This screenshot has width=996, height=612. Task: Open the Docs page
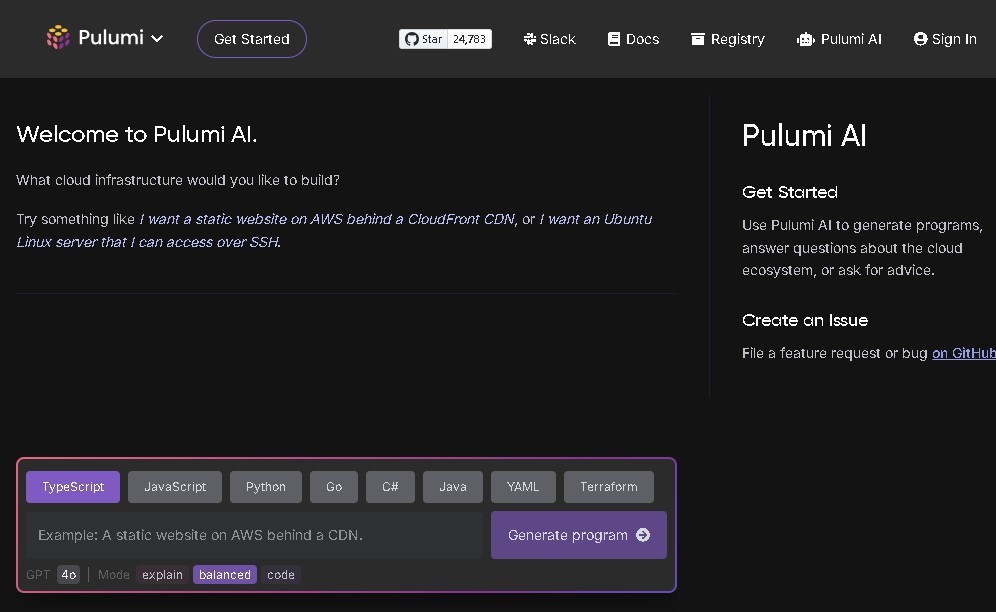633,39
